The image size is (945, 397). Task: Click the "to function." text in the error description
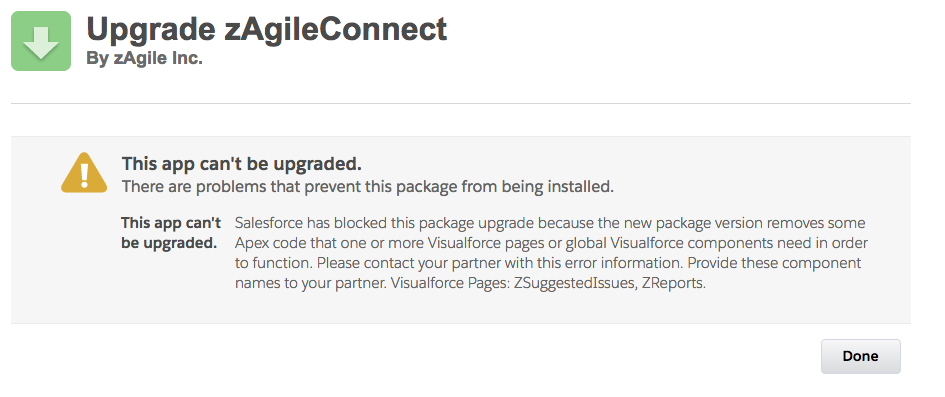(274, 263)
